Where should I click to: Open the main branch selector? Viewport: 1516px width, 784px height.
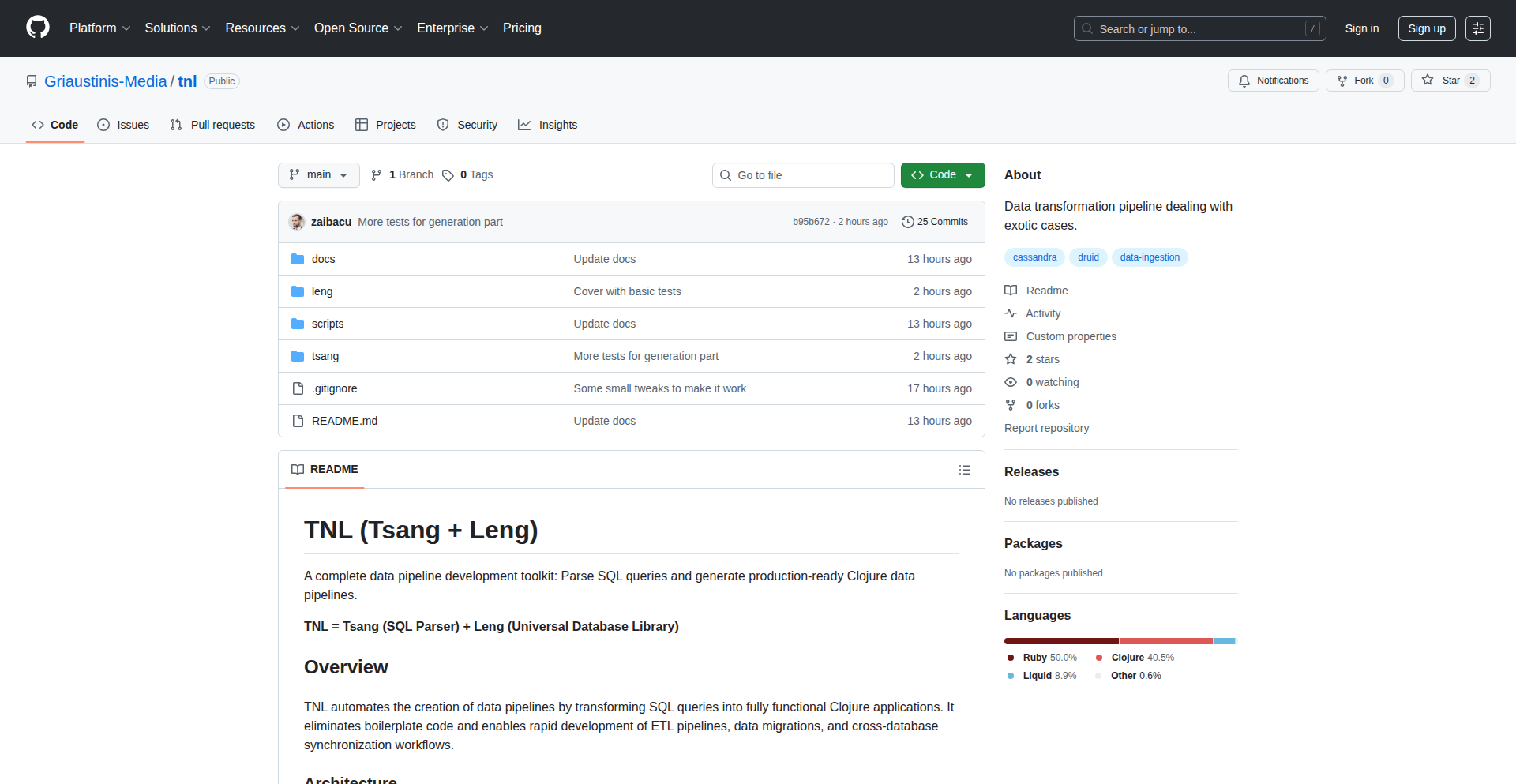coord(318,174)
